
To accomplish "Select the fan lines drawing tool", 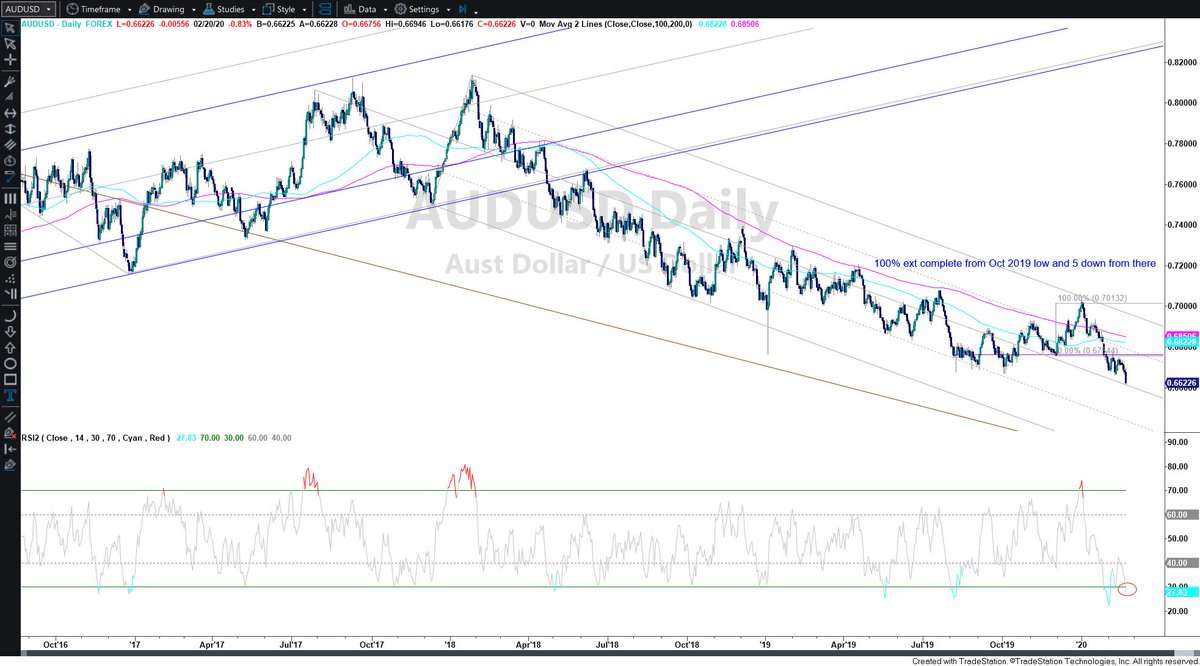I will 11,97.
